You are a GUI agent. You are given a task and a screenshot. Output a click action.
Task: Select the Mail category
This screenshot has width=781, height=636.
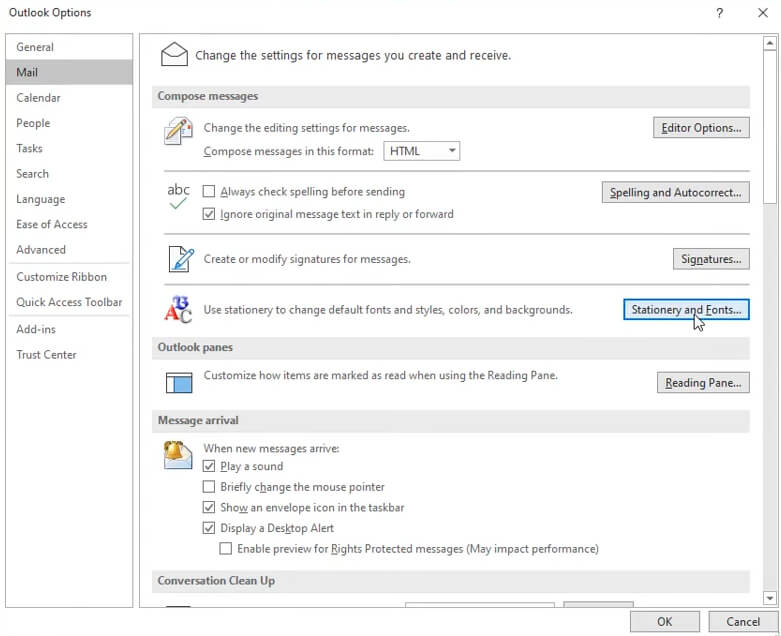69,72
